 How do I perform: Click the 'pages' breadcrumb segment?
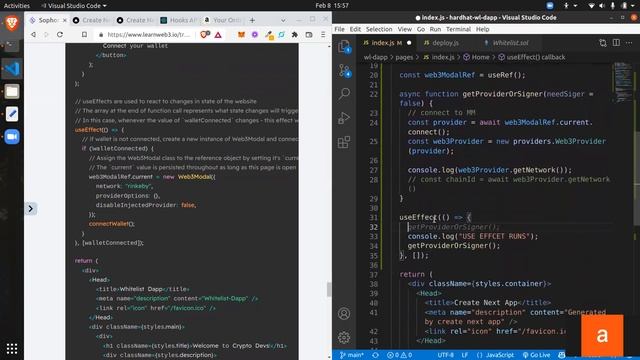click(404, 57)
